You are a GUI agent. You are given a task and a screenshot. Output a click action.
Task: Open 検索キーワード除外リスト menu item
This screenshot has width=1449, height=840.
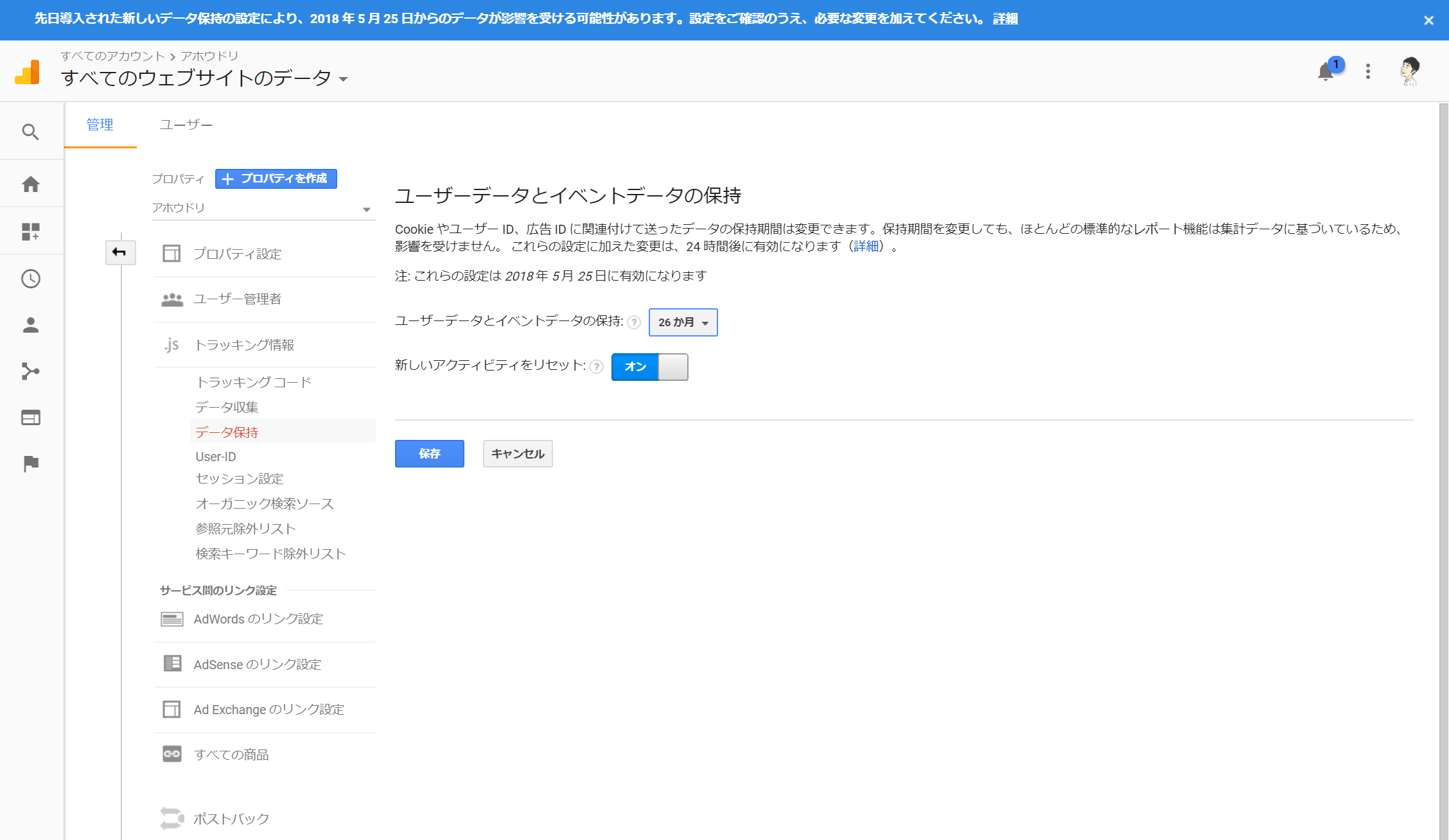(x=270, y=554)
